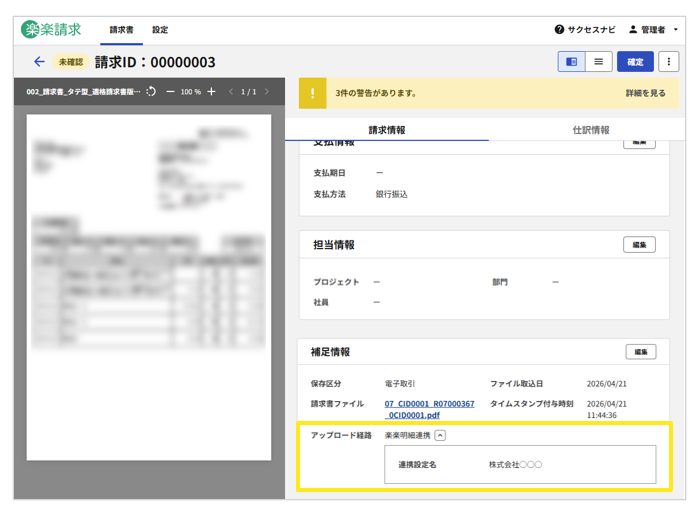Click the blurred invoice page preview
Screen dimensions: 695x513
click(149, 287)
